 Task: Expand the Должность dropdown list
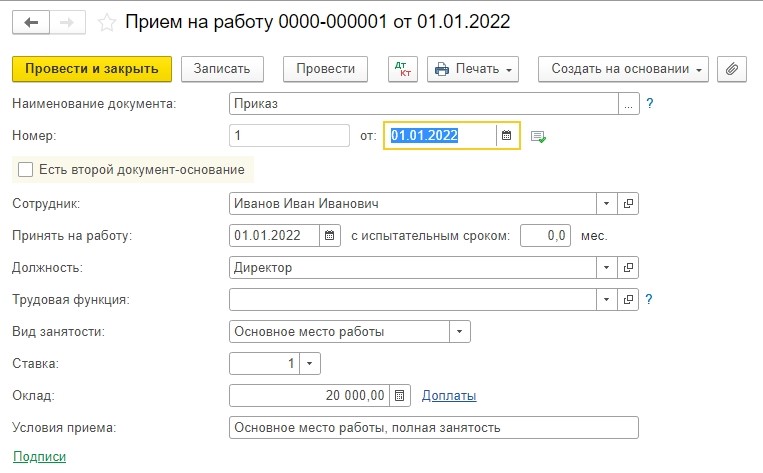click(x=607, y=268)
